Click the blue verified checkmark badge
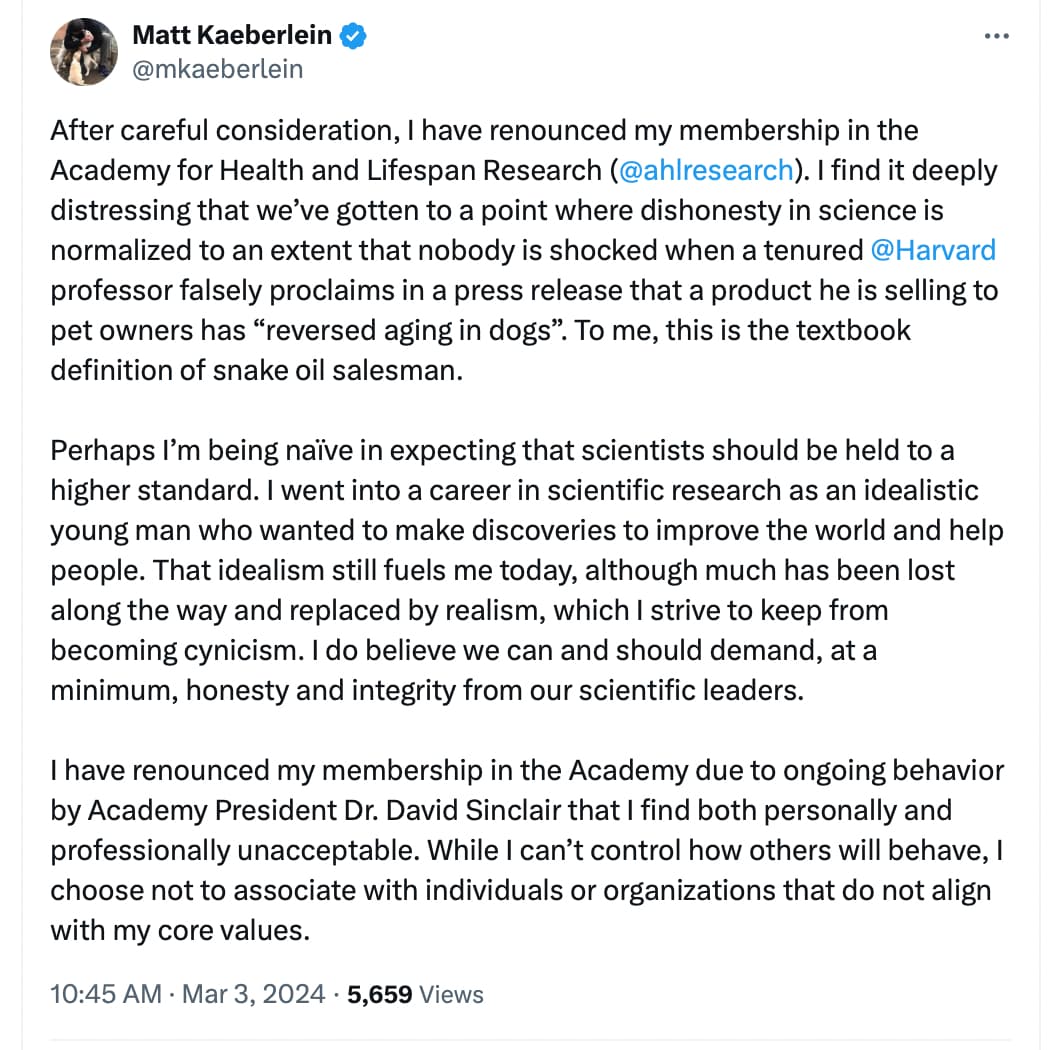1050x1050 pixels. point(353,35)
